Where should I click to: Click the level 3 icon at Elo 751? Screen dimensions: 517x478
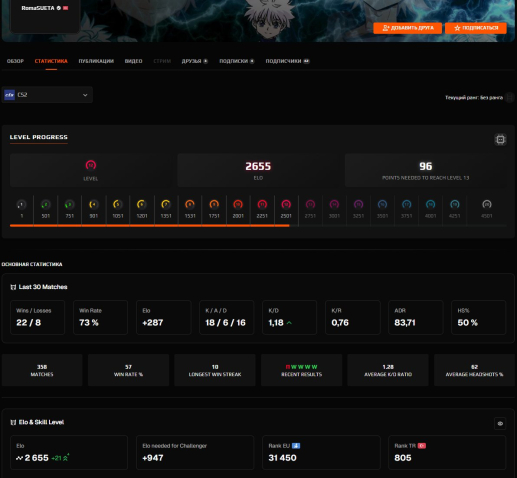(69, 204)
